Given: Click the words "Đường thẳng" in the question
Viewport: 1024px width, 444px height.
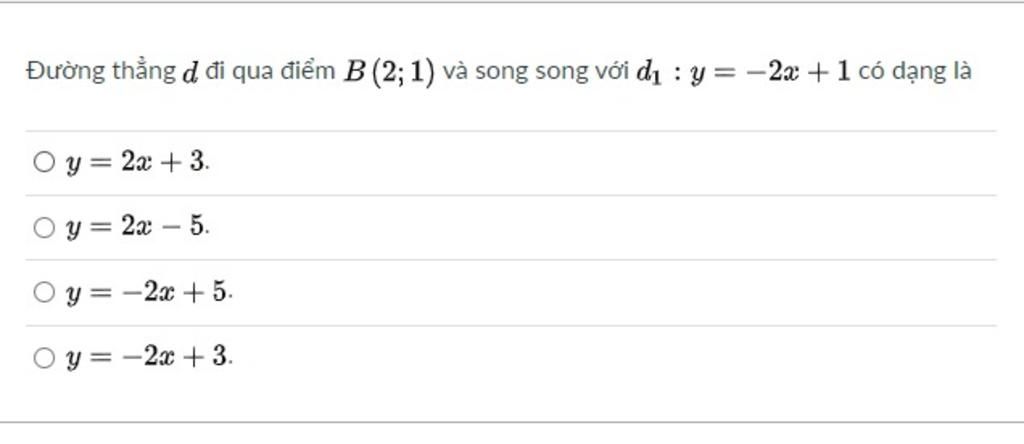Looking at the screenshot, I should click(101, 71).
